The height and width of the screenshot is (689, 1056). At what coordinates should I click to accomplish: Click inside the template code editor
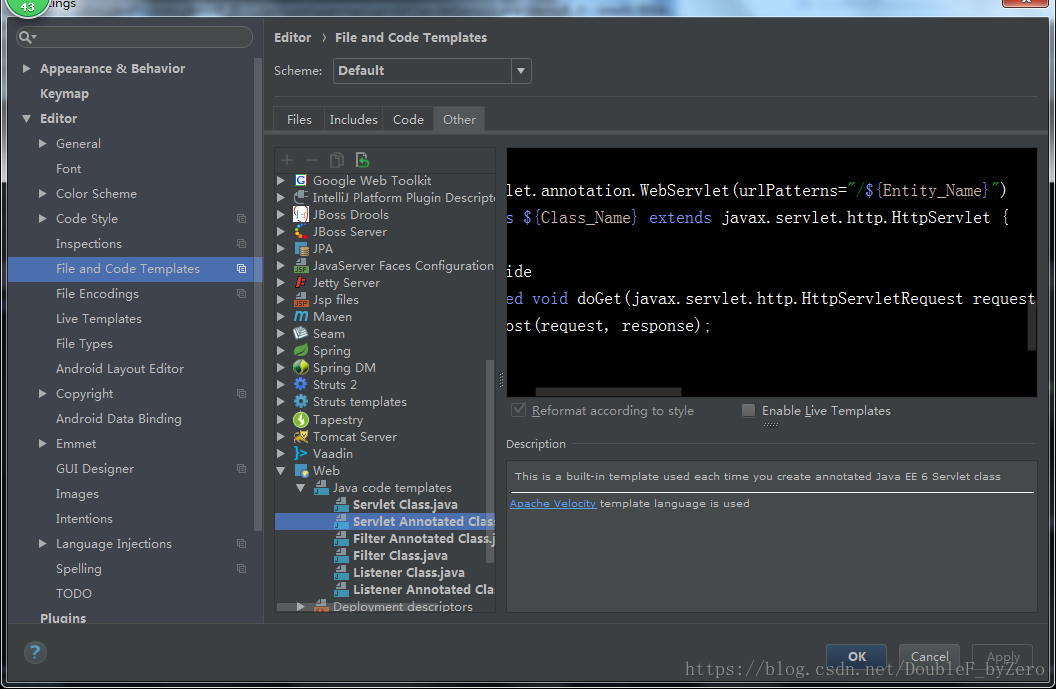point(771,271)
